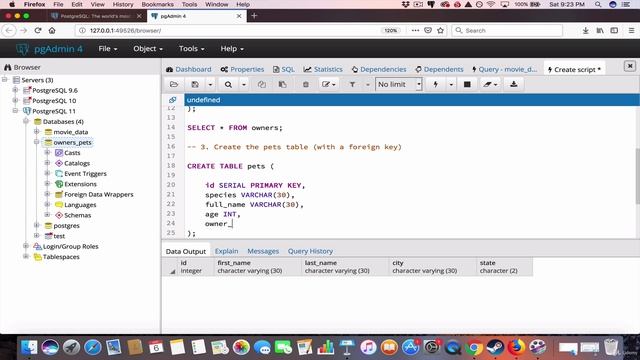This screenshot has width=640, height=360.
Task: Expand the PostgreSQL 9.6 server node
Action: [16, 90]
